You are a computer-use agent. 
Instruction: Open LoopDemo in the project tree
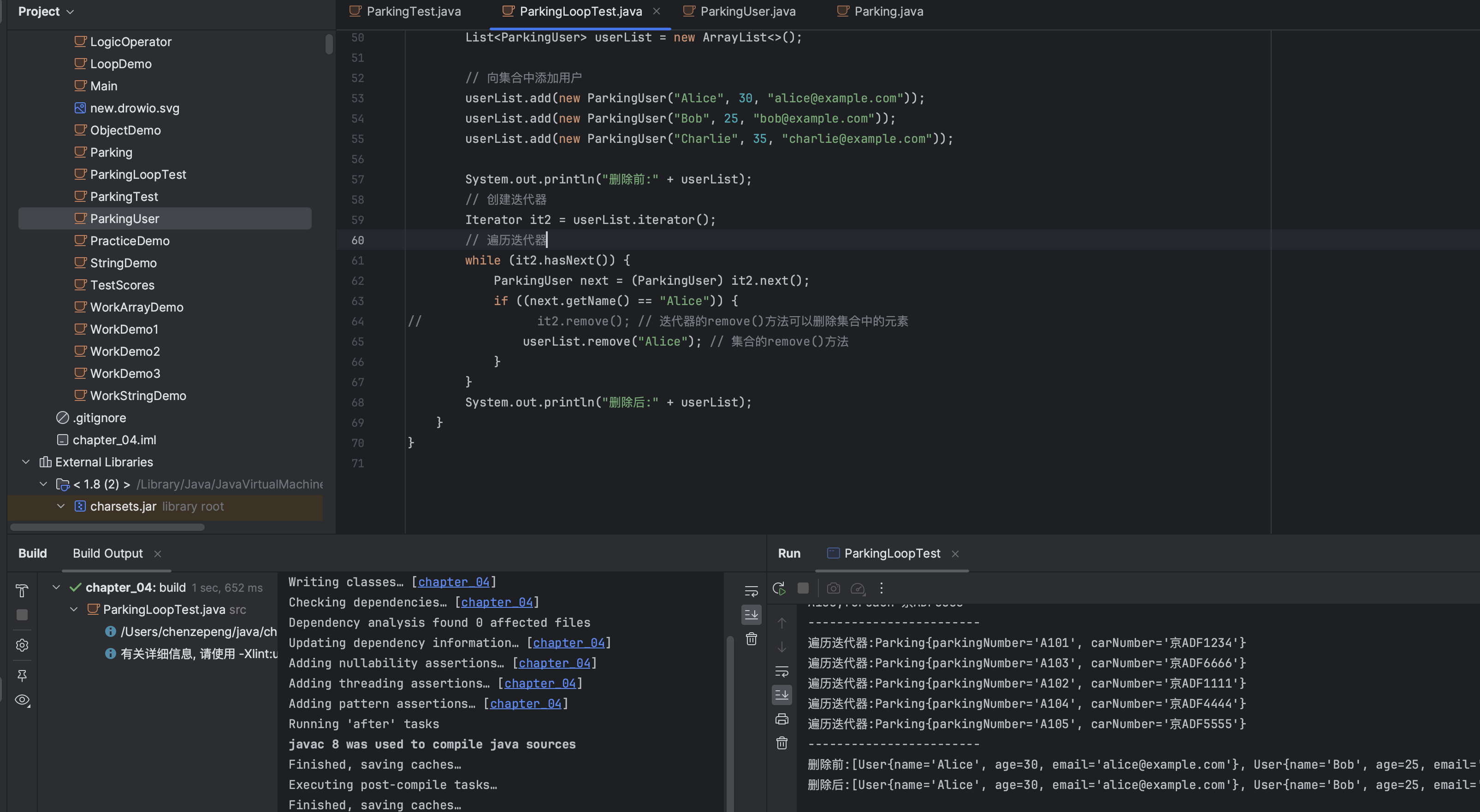[x=121, y=64]
